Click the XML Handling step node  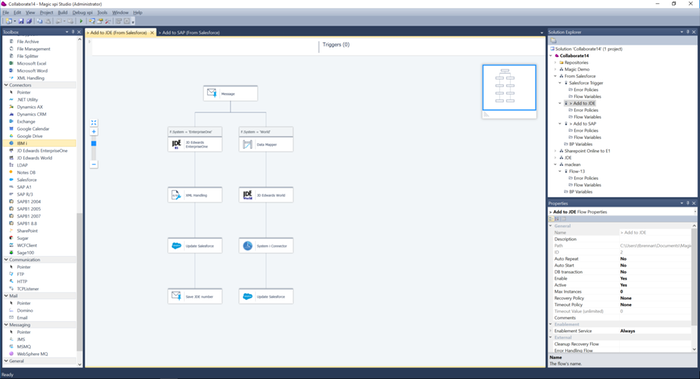[x=195, y=195]
